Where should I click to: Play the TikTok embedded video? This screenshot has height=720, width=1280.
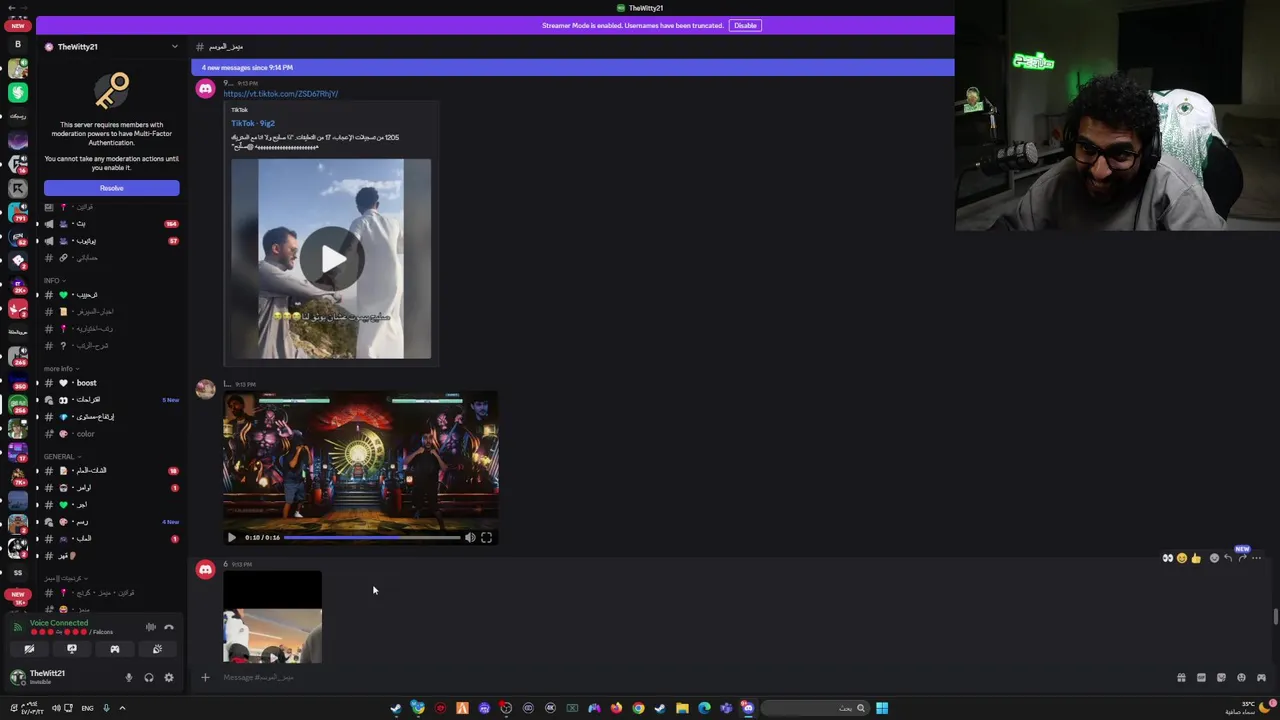click(331, 259)
